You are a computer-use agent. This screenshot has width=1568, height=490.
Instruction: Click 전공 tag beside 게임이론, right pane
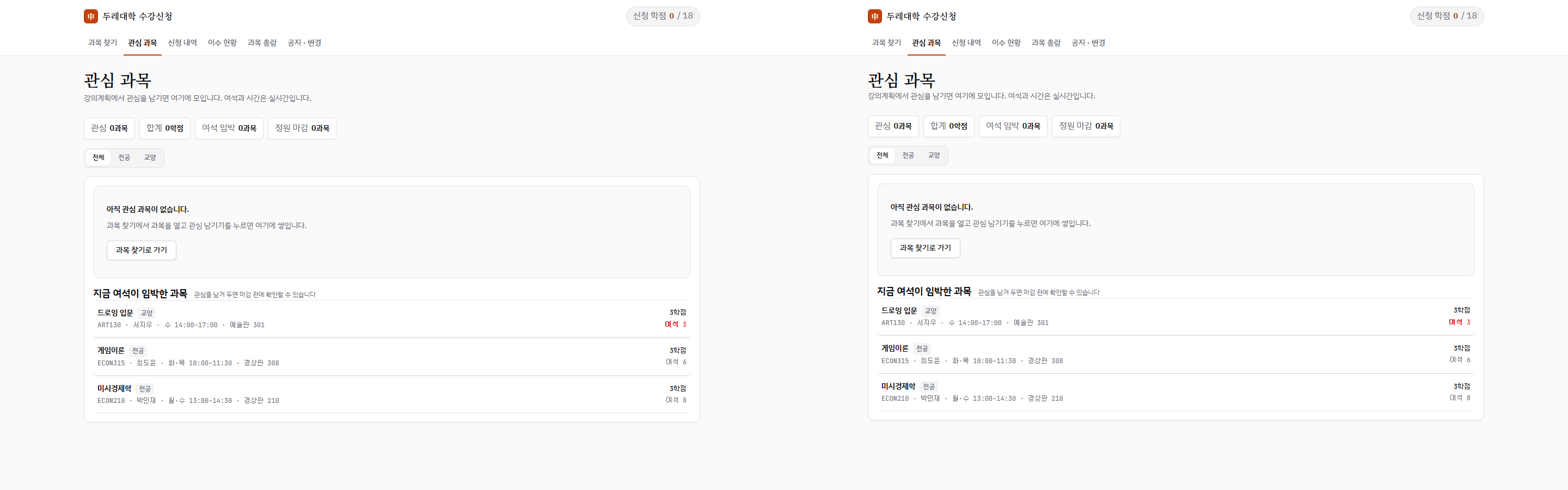922,349
